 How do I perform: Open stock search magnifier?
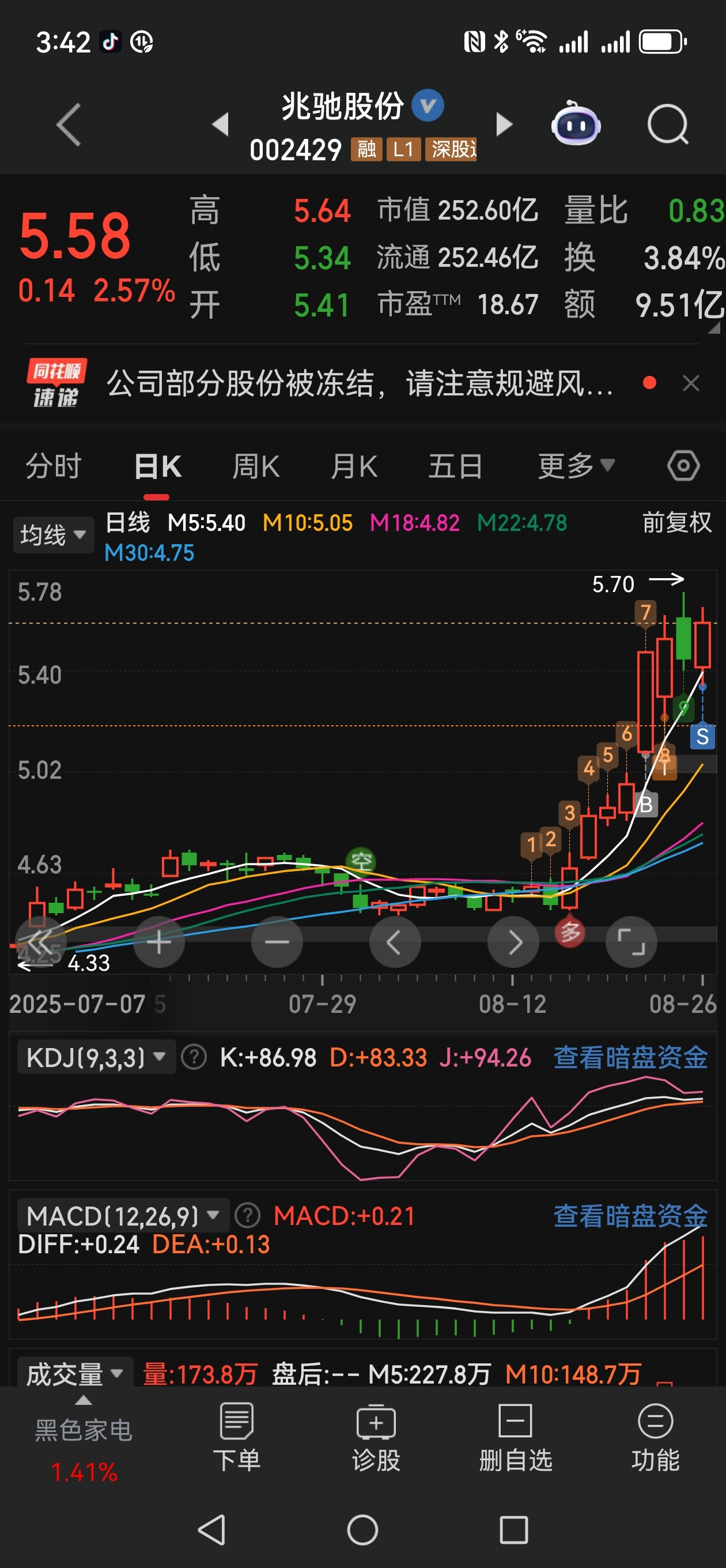[x=668, y=124]
